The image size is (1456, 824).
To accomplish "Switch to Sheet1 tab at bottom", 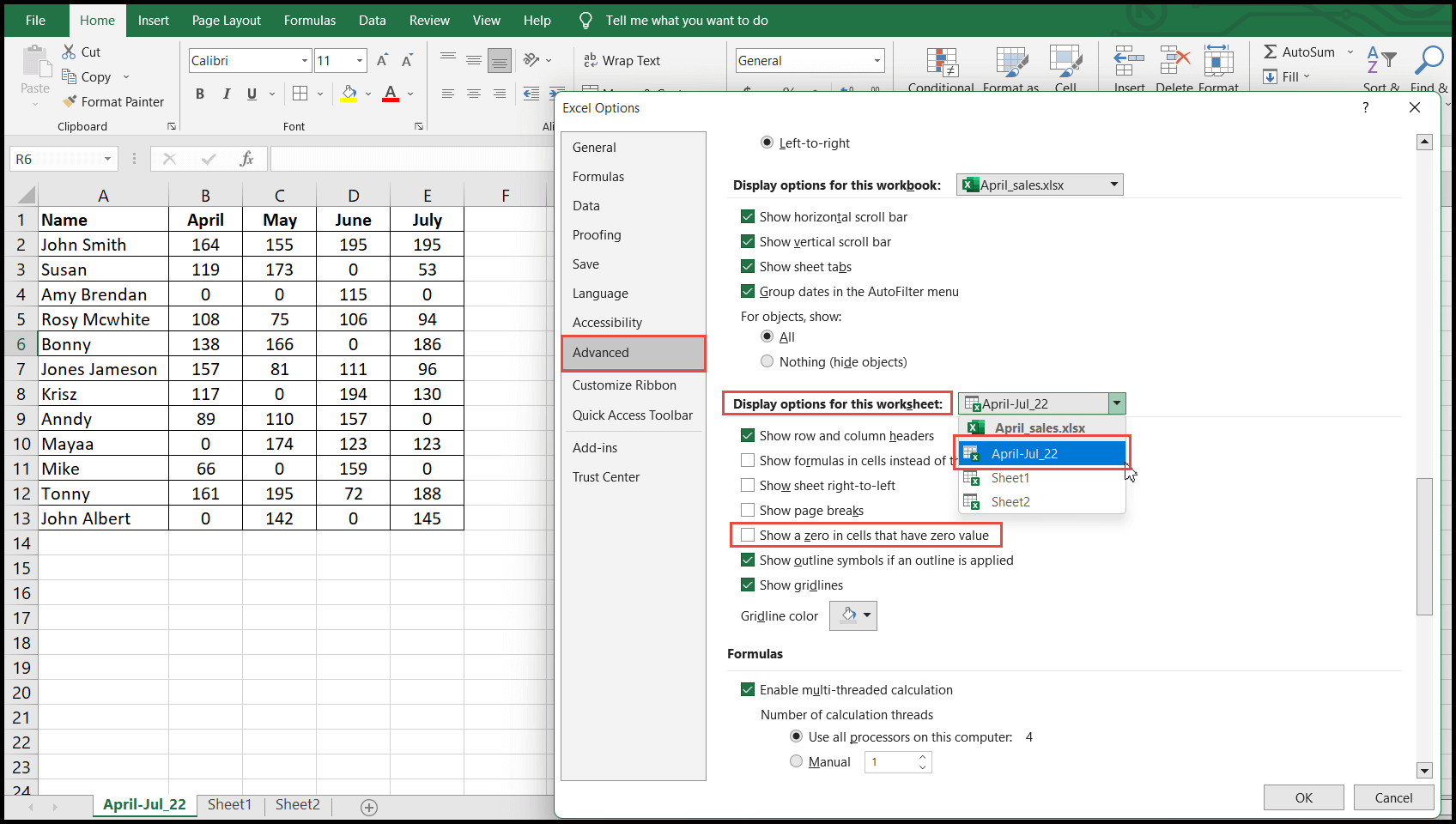I will [229, 805].
